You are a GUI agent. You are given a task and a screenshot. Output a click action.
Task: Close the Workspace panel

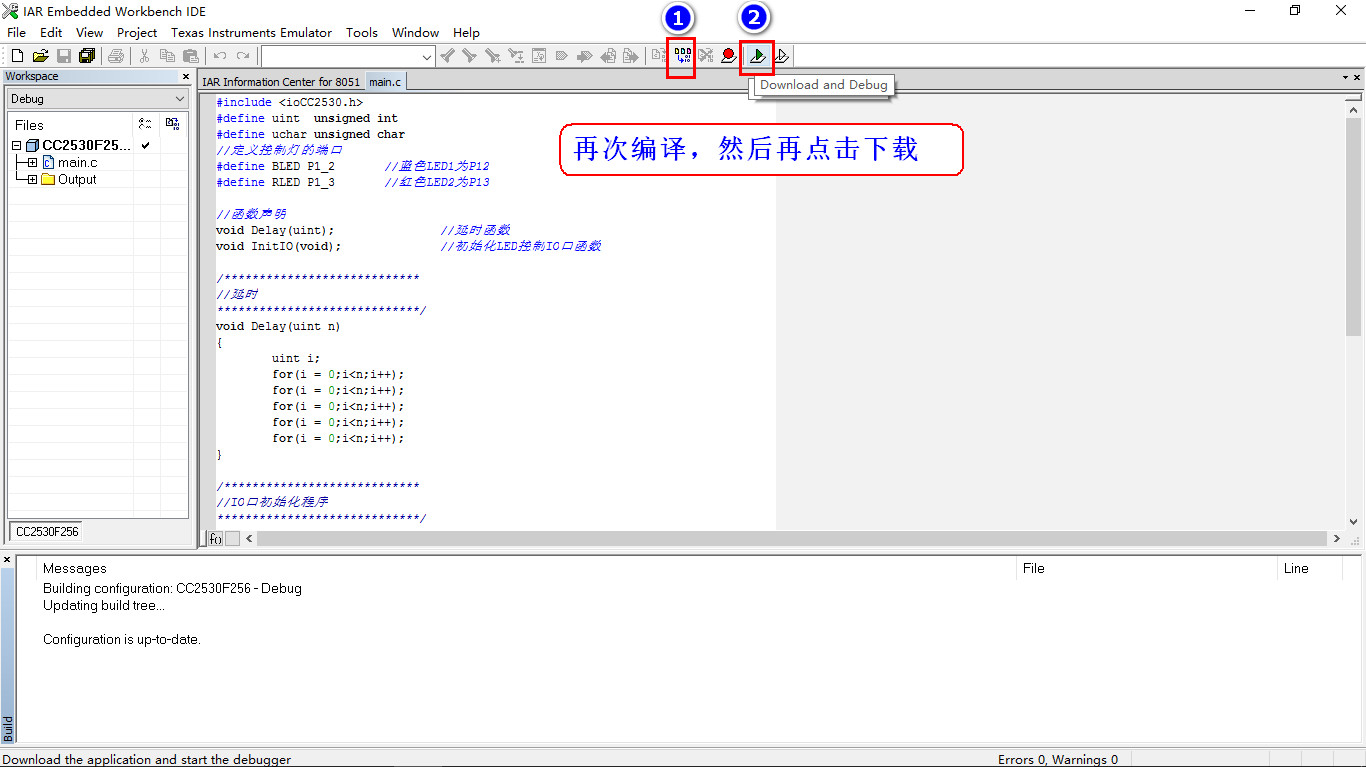point(185,76)
